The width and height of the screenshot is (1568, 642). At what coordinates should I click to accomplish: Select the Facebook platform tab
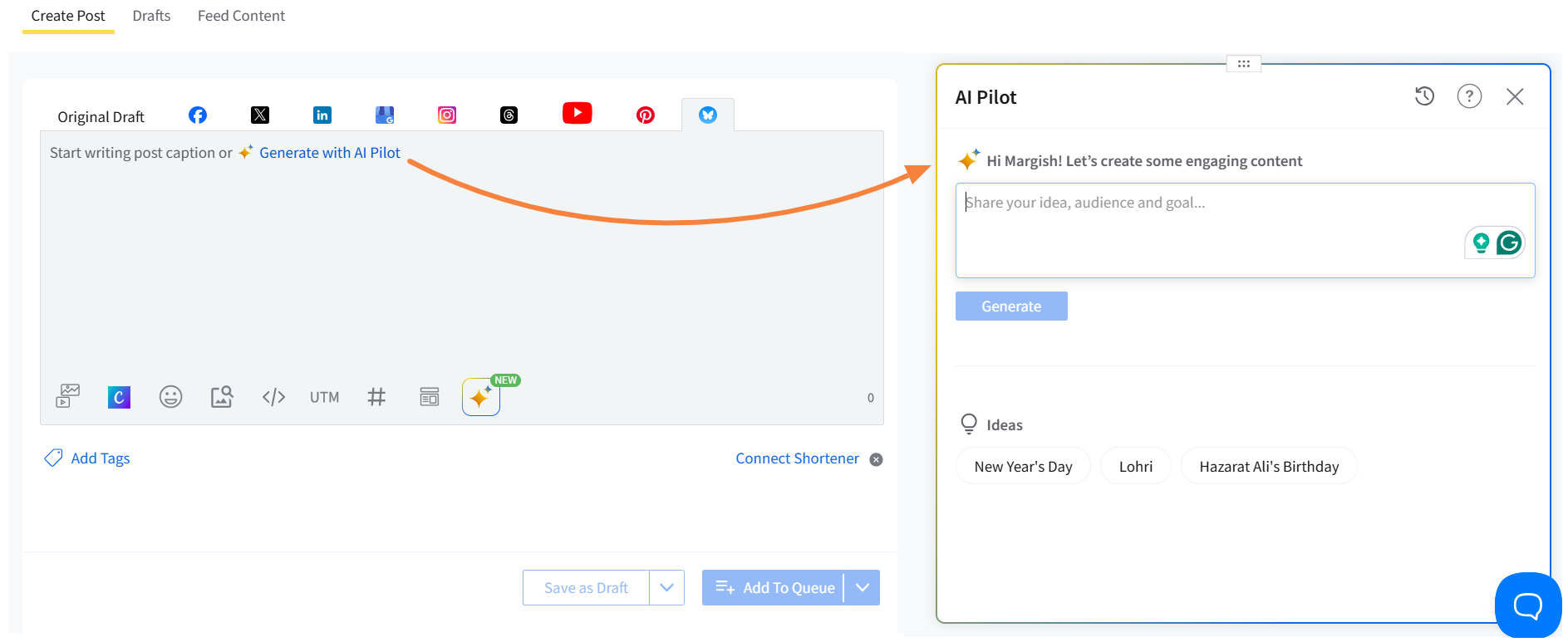click(x=198, y=115)
